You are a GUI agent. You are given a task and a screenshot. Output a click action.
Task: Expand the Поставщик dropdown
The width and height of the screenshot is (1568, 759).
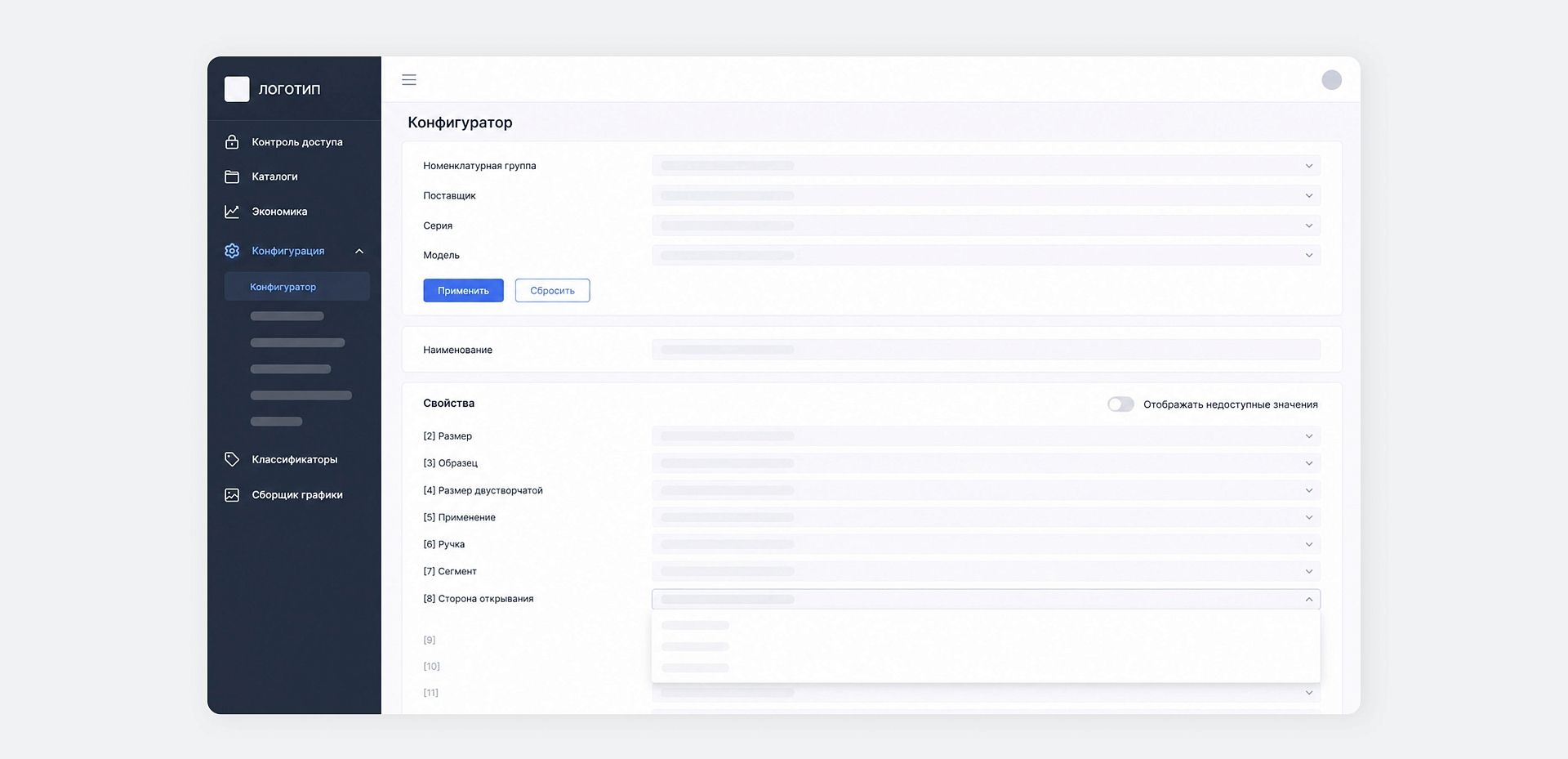(x=985, y=196)
